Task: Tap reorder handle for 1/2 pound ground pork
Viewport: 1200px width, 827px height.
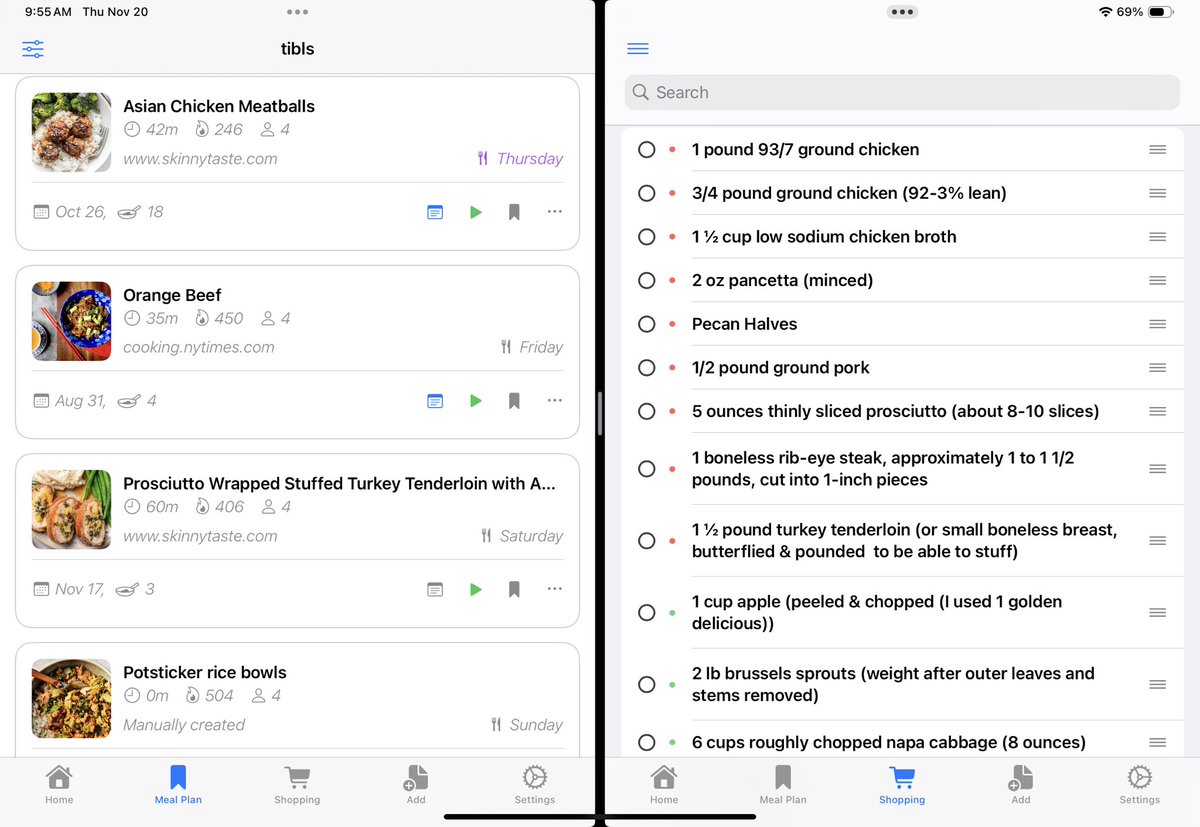Action: pyautogui.click(x=1157, y=368)
